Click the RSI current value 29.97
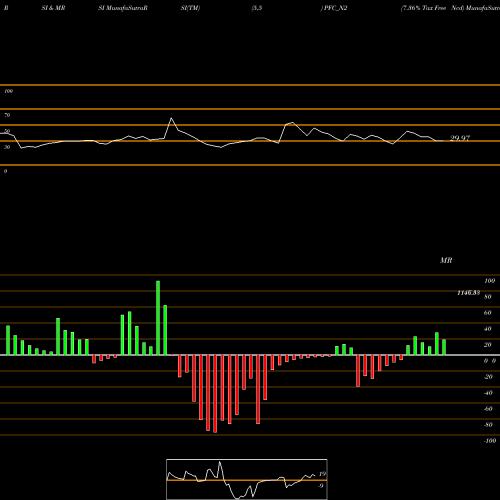This screenshot has width=500, height=500. click(460, 138)
